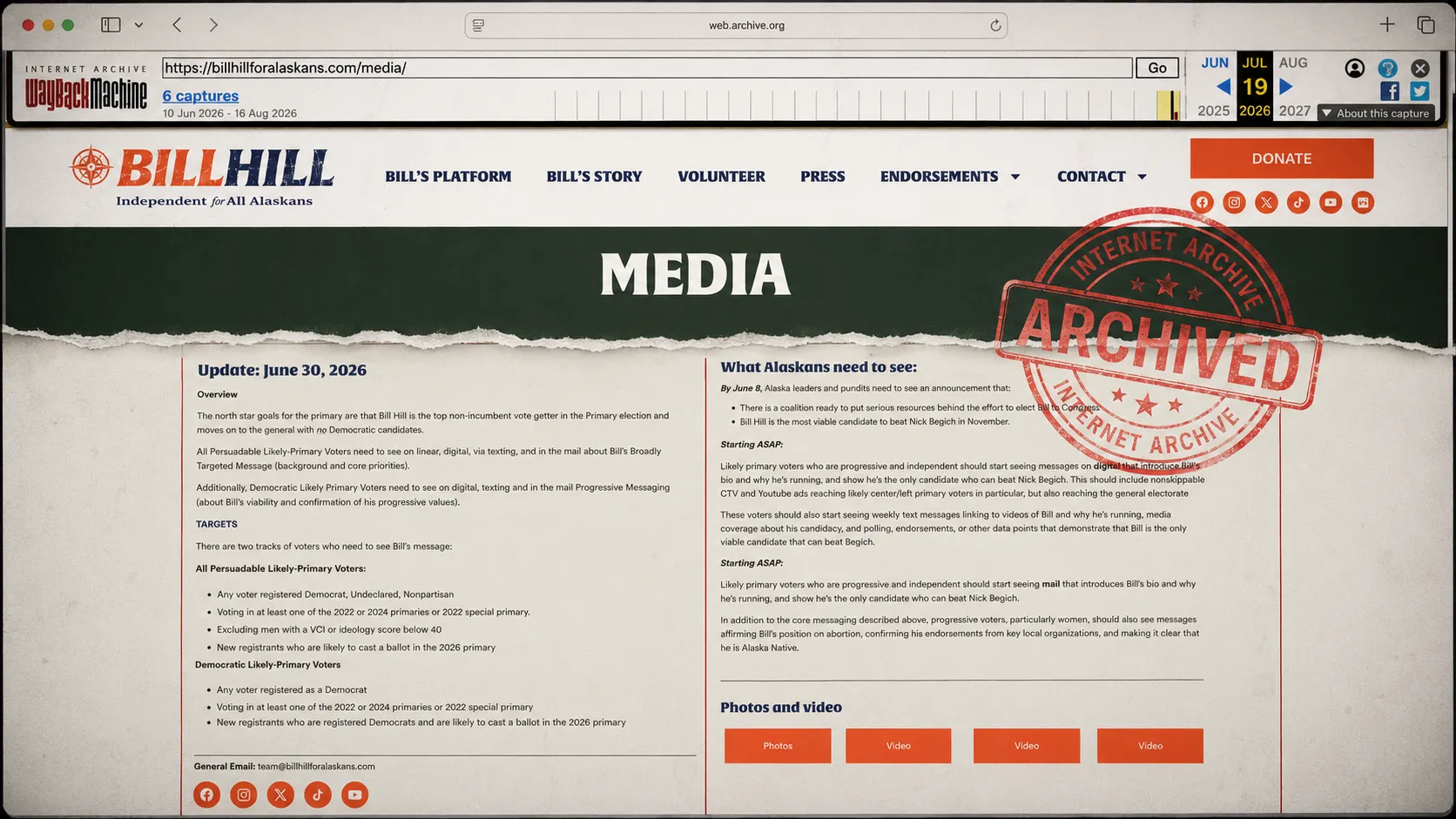Open a new tab with the plus icon

click(x=1387, y=24)
